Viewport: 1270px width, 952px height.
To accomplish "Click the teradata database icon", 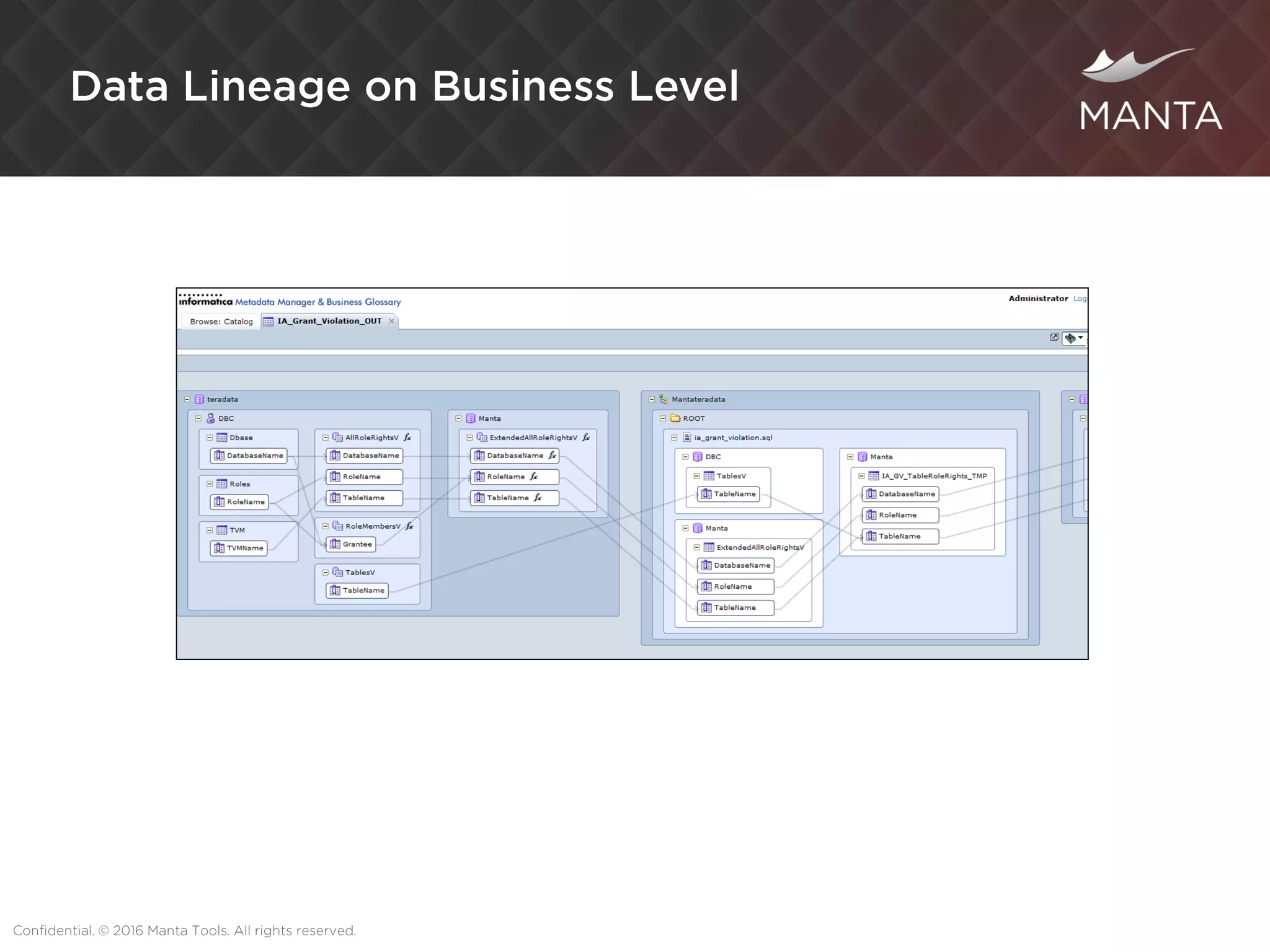I will click(199, 399).
